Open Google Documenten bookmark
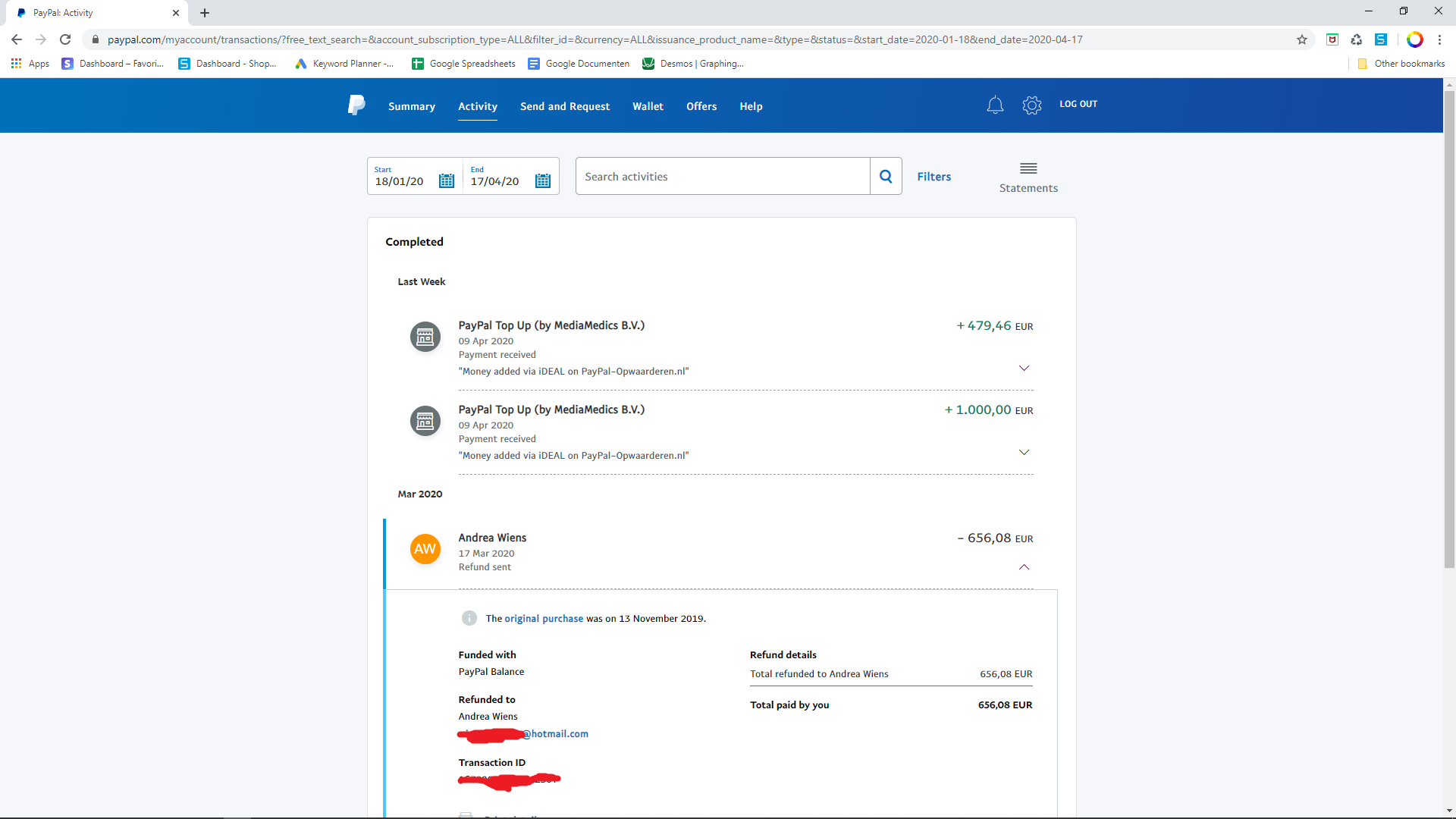This screenshot has height=819, width=1456. (x=579, y=64)
